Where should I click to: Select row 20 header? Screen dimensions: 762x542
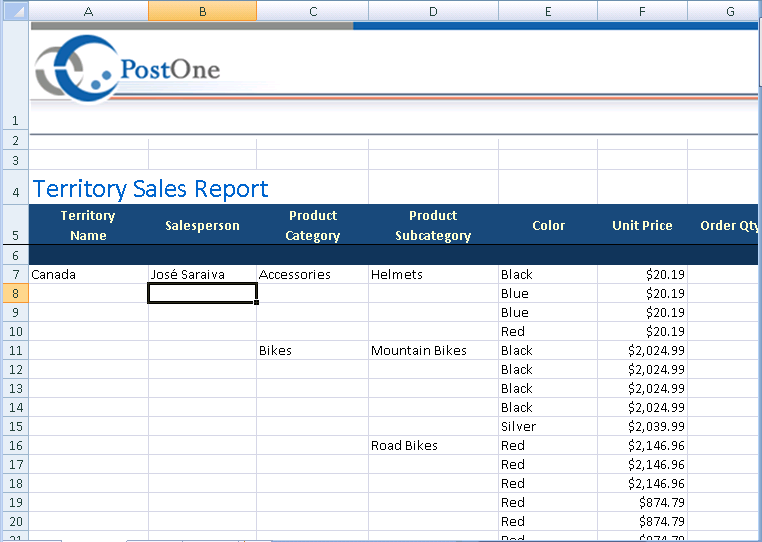[x=16, y=521]
